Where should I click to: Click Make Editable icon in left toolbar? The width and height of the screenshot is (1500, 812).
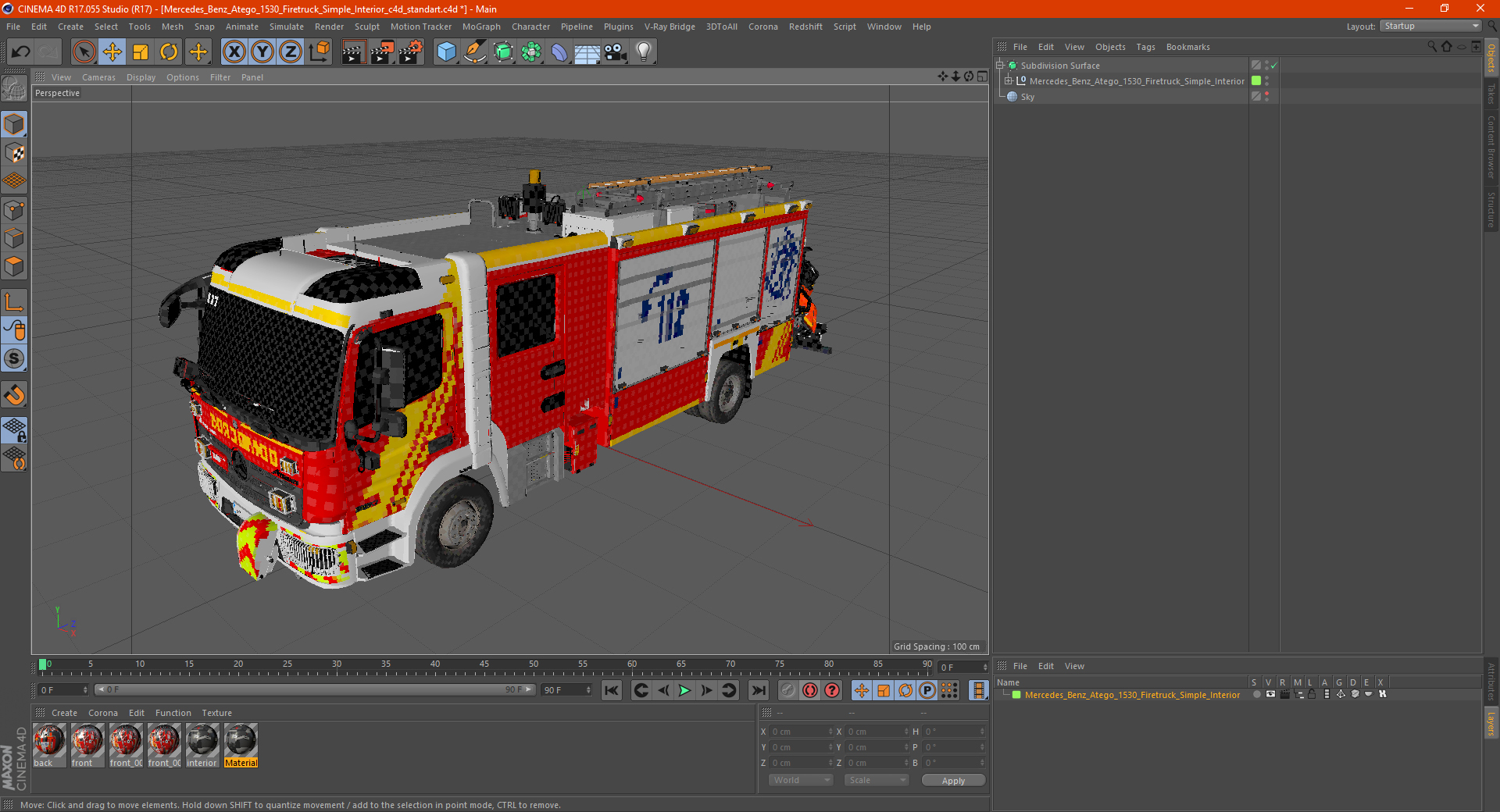click(x=14, y=90)
